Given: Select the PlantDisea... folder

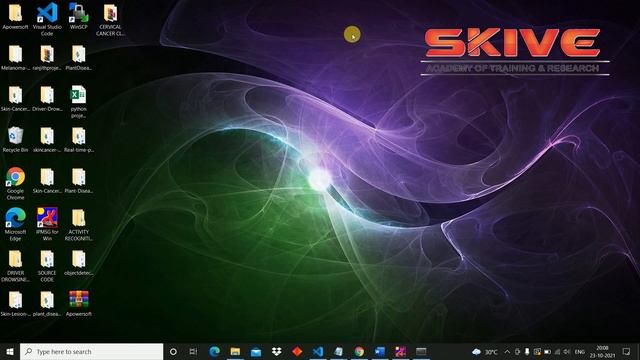Looking at the screenshot, I should click(x=78, y=58).
